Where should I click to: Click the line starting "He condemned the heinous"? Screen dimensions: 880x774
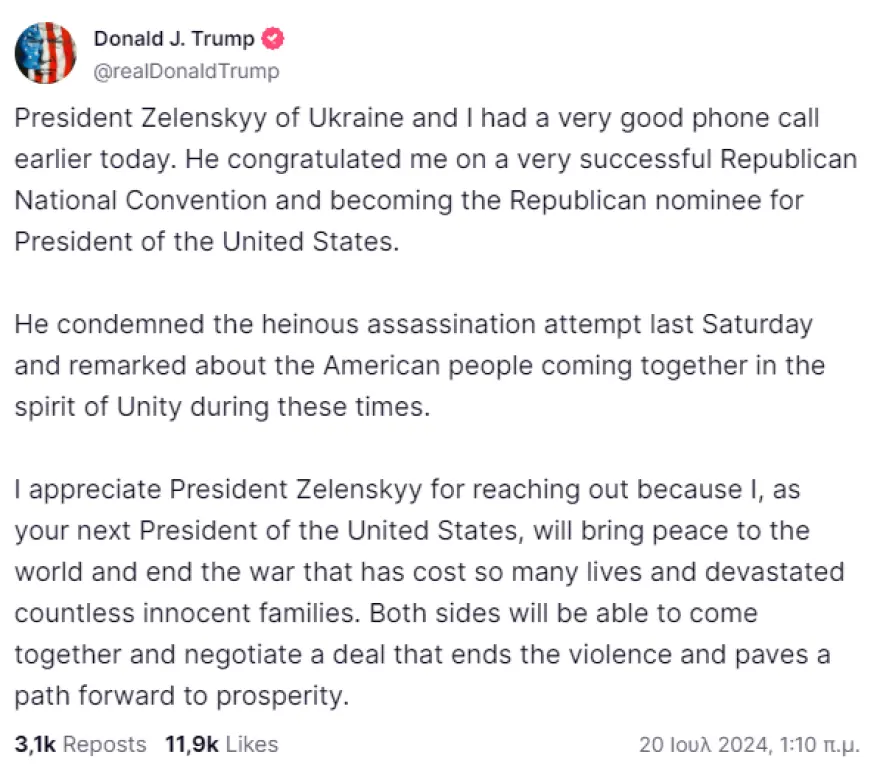pos(413,324)
